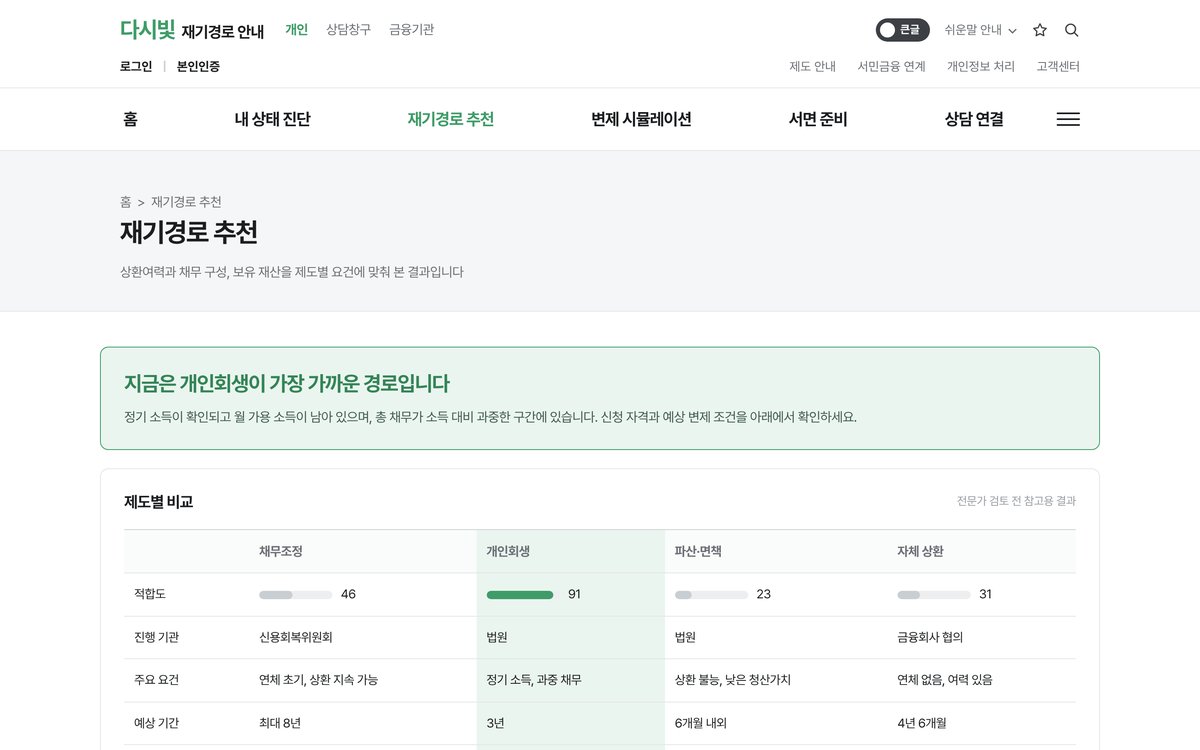Go to 서면 준비 menu
Image resolution: width=1200 pixels, height=750 pixels.
point(818,119)
